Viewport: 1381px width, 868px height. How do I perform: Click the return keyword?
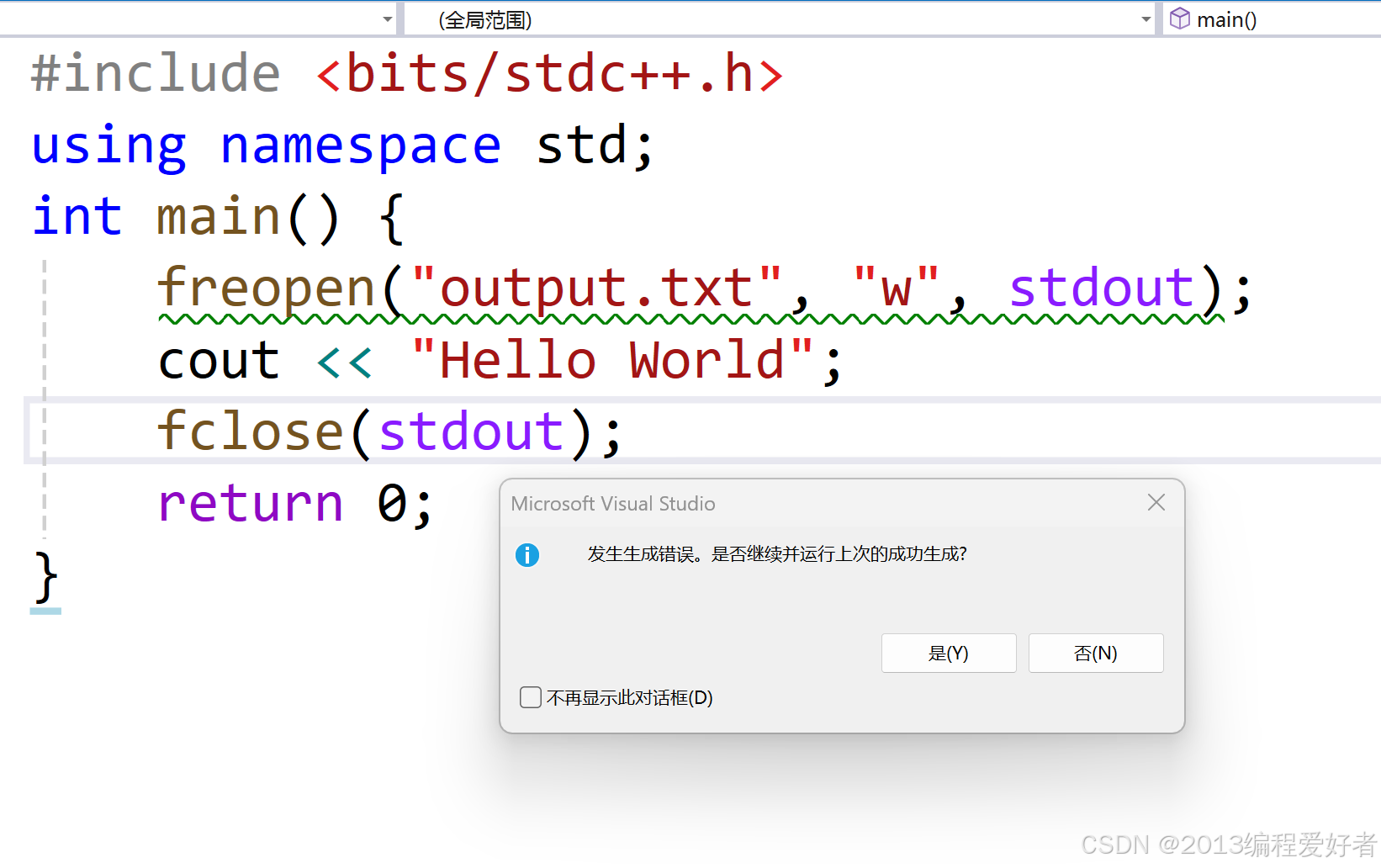click(x=251, y=503)
